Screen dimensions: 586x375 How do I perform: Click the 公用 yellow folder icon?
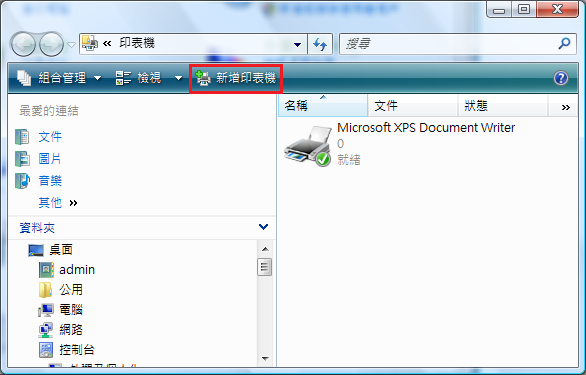[x=45, y=290]
